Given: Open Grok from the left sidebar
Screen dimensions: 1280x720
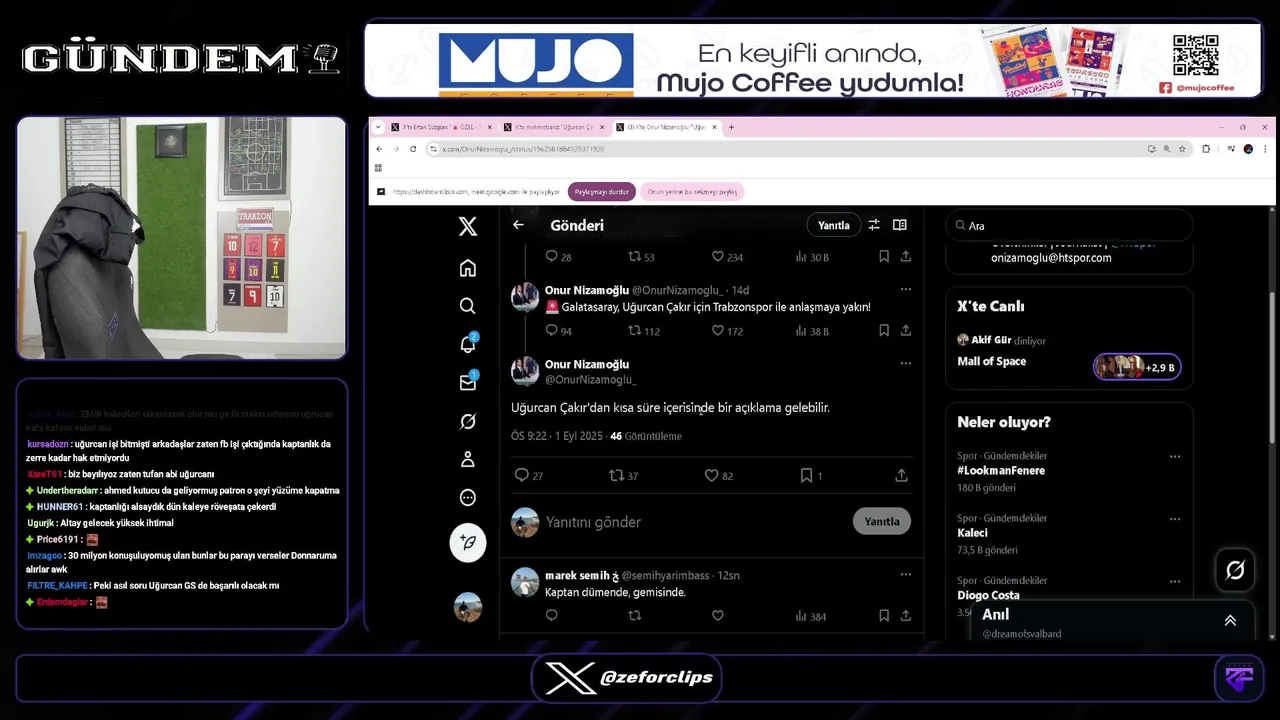Looking at the screenshot, I should point(468,421).
